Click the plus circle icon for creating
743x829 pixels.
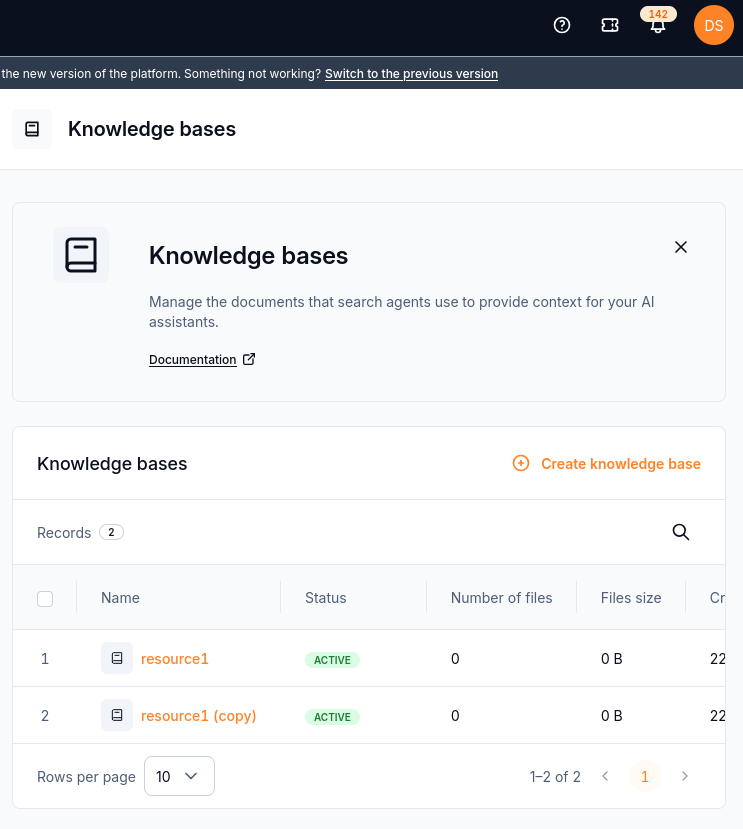pos(521,463)
